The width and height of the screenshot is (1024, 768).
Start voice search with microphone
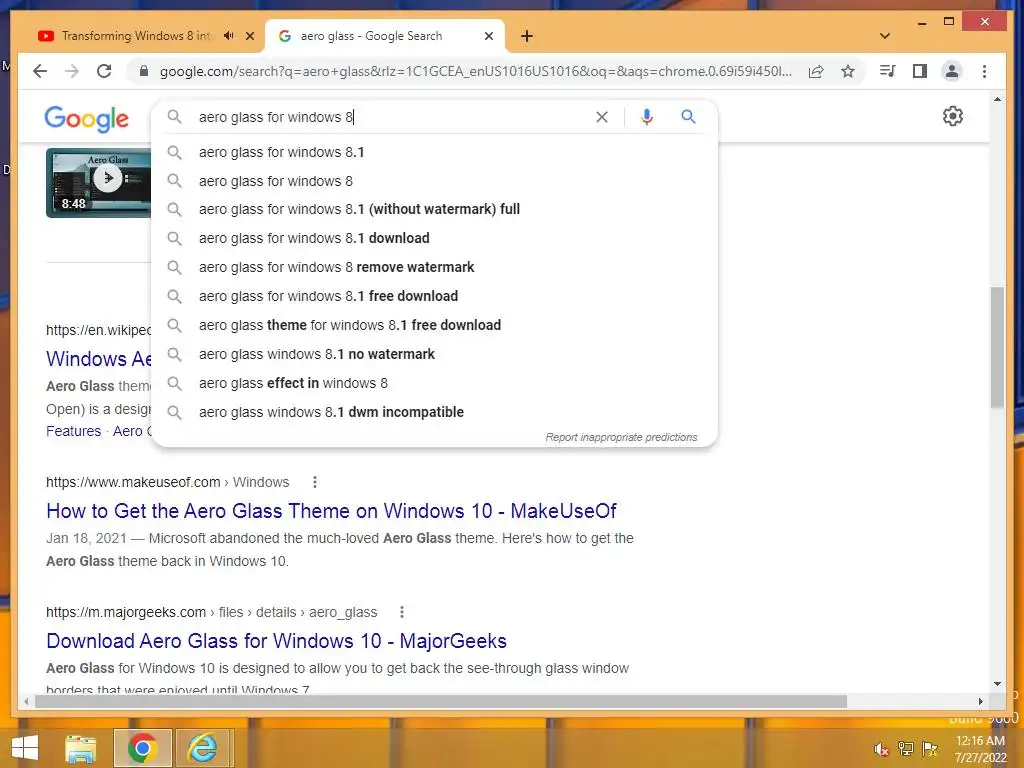click(x=647, y=117)
